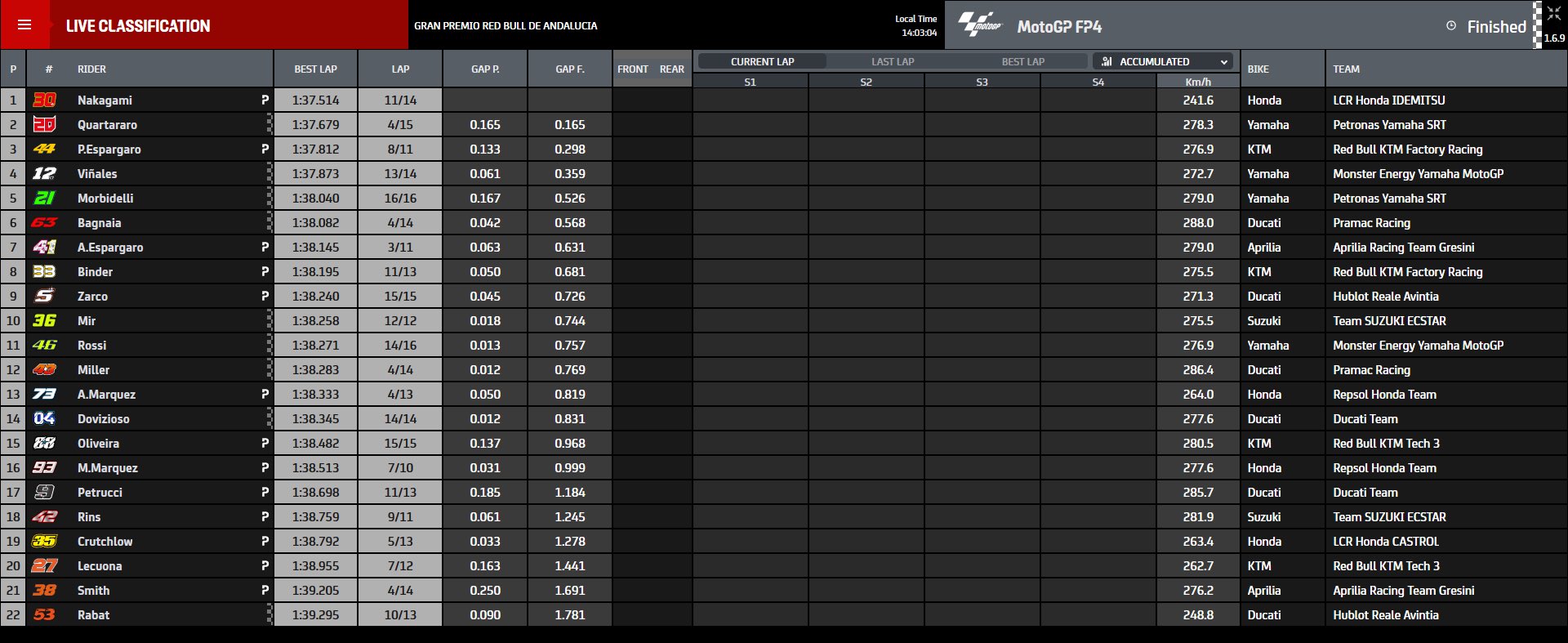Click the LIVE CLASSIFICATION title
Screen dimensions: 1568x643
pos(138,26)
